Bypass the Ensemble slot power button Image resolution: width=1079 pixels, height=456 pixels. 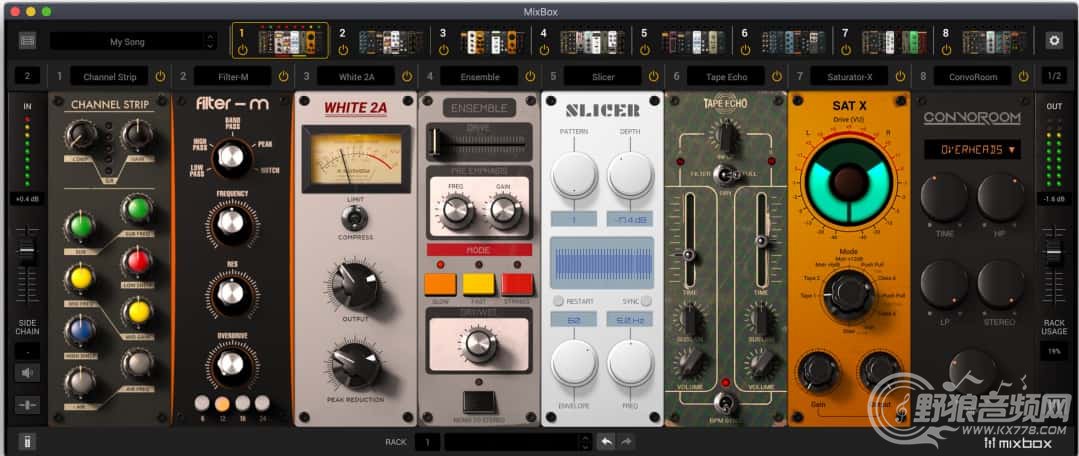[530, 76]
